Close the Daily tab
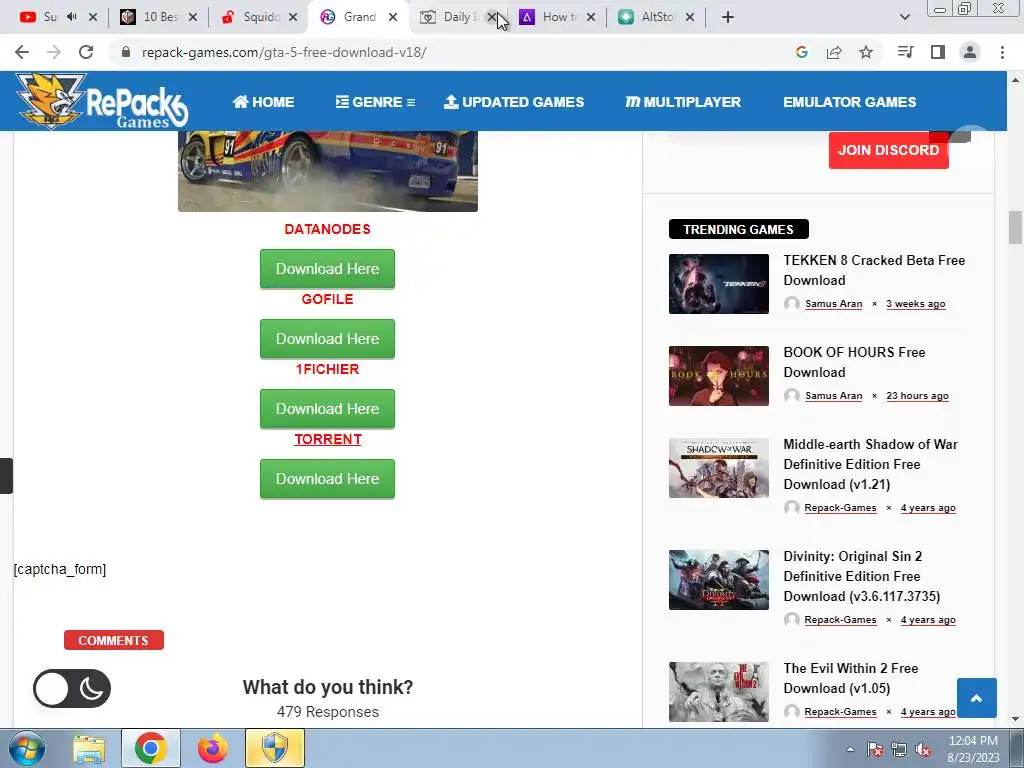Screen dimensions: 1024x768 (x=492, y=17)
